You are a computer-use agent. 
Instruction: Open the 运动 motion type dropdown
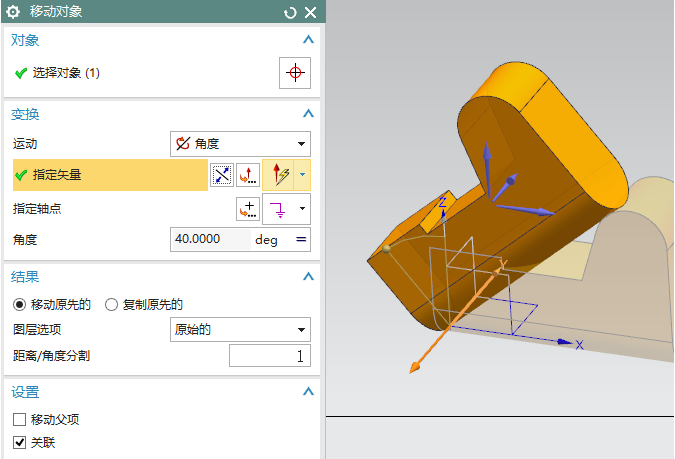tap(240, 144)
